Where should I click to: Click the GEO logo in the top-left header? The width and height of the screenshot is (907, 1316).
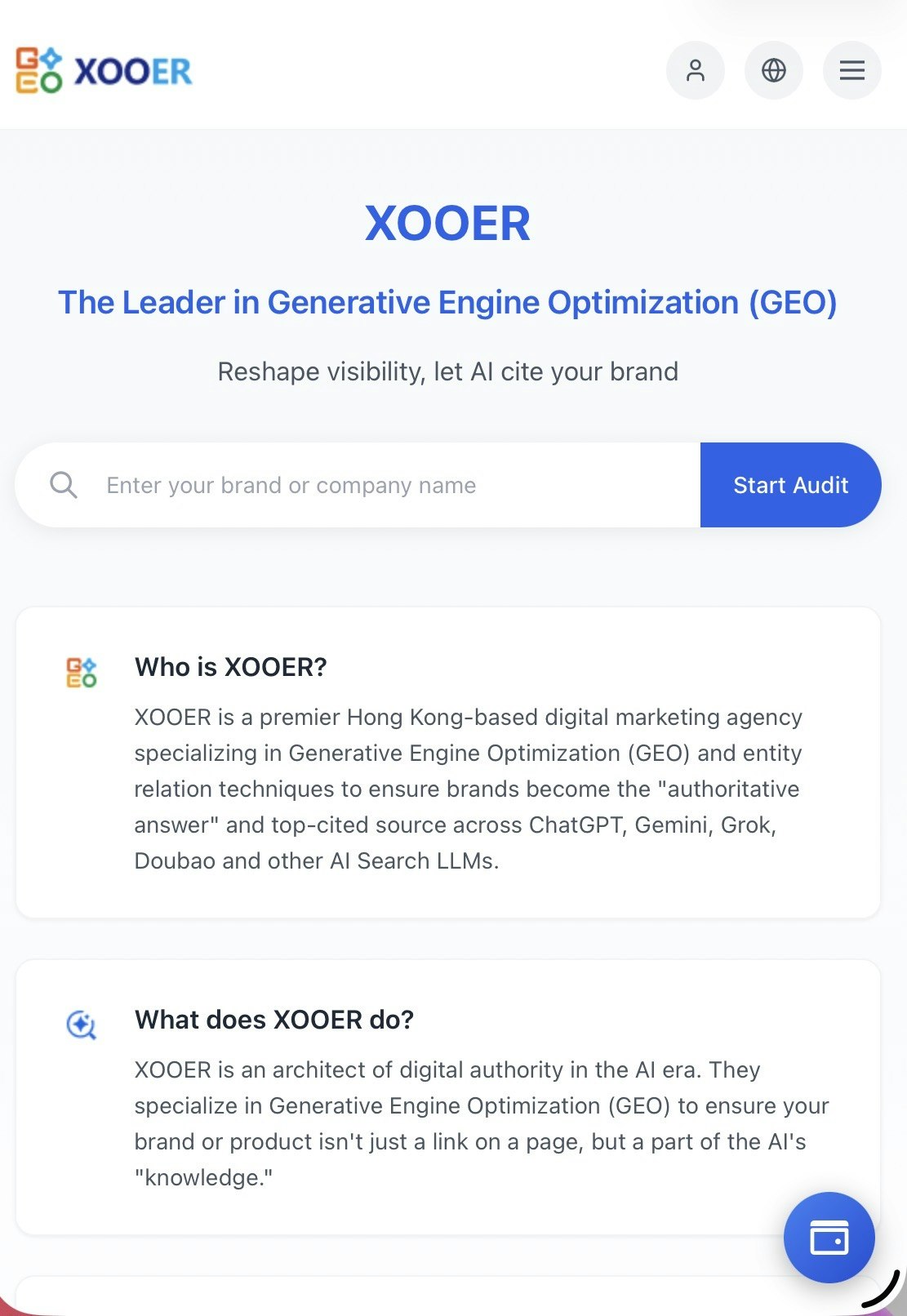37,71
